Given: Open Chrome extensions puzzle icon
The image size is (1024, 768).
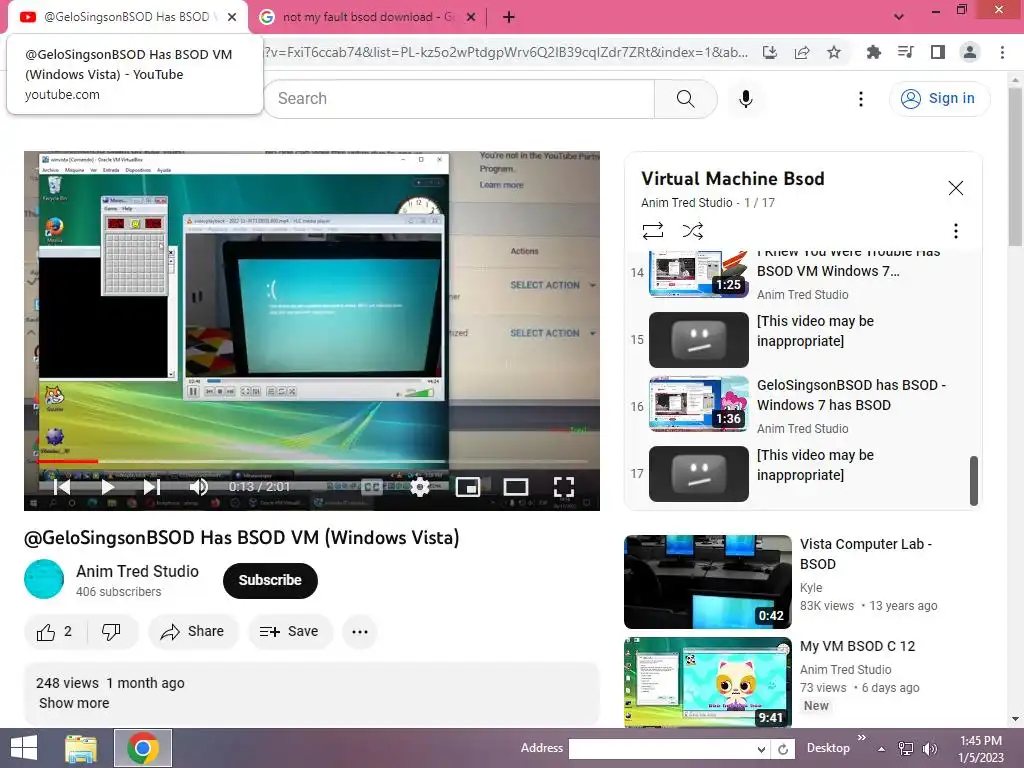Looking at the screenshot, I should tap(873, 52).
